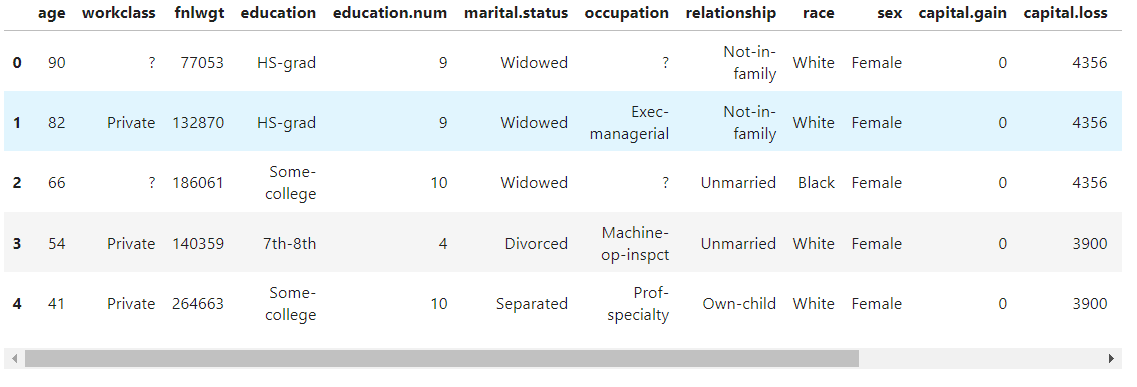Click the empty scrollbar track right of the thumb
Screen dimensions: 1137x387
point(980,358)
